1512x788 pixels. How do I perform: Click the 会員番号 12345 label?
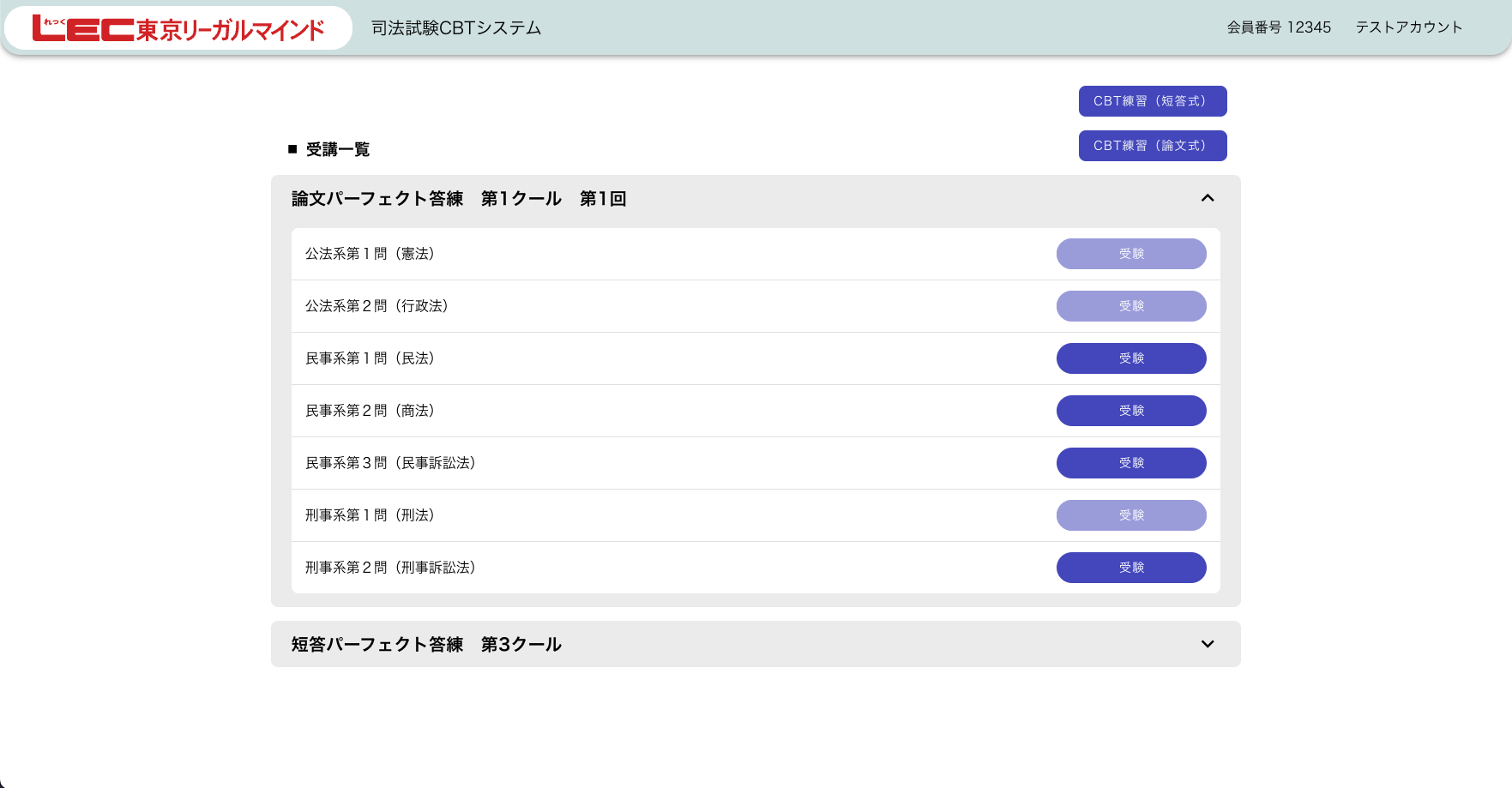1278,27
